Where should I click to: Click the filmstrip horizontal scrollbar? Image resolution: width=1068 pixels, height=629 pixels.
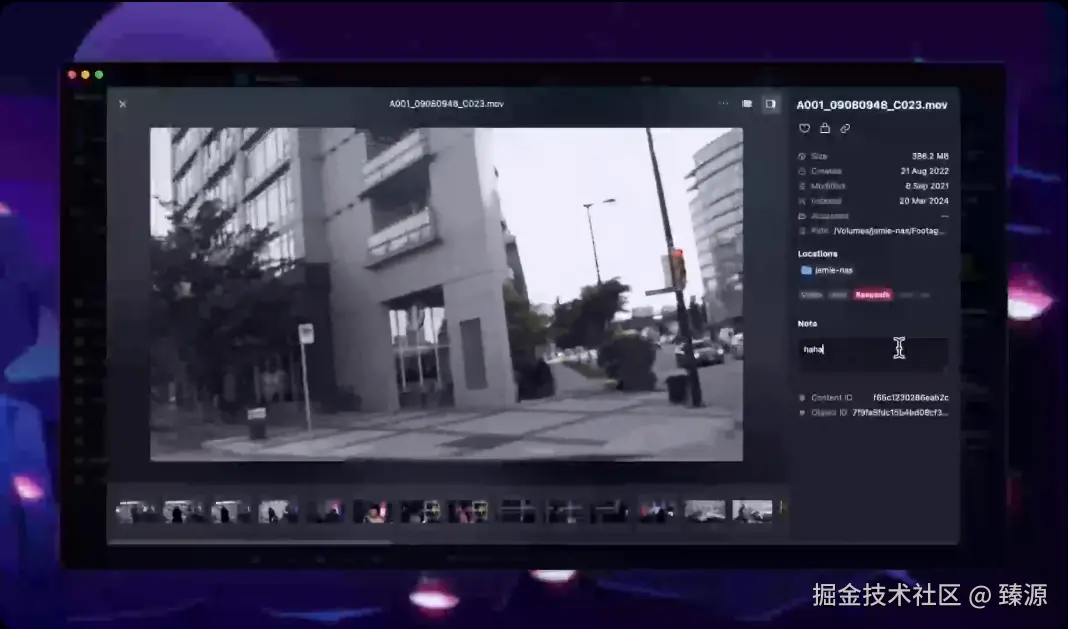[x=251, y=542]
